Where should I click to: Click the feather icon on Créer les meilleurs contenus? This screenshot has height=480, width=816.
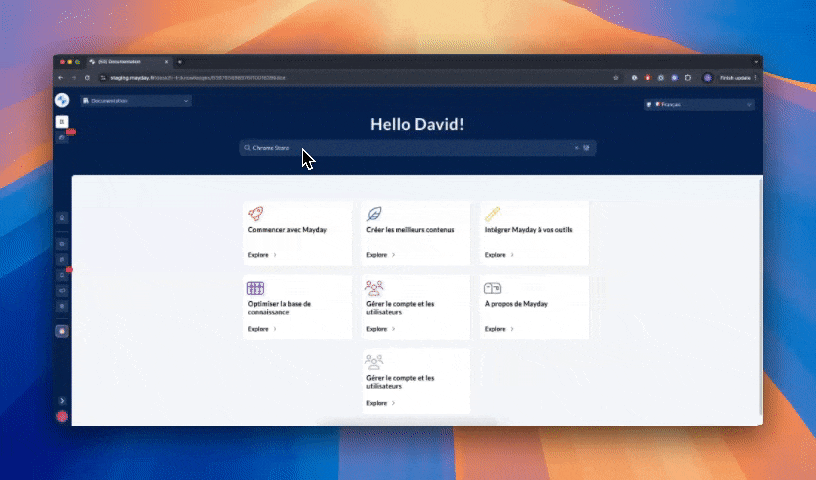pyautogui.click(x=374, y=214)
